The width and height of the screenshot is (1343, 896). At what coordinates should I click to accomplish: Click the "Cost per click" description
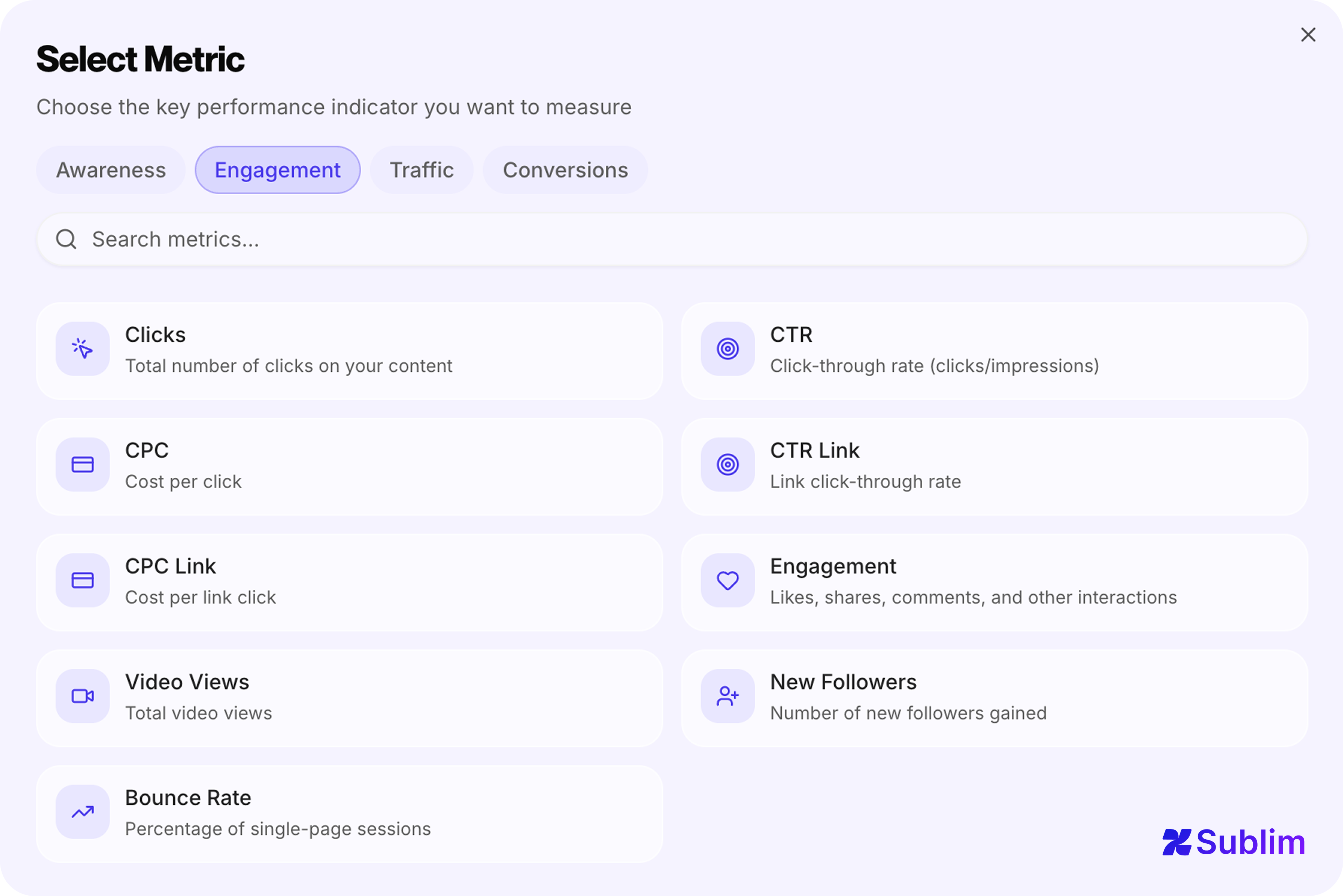183,482
